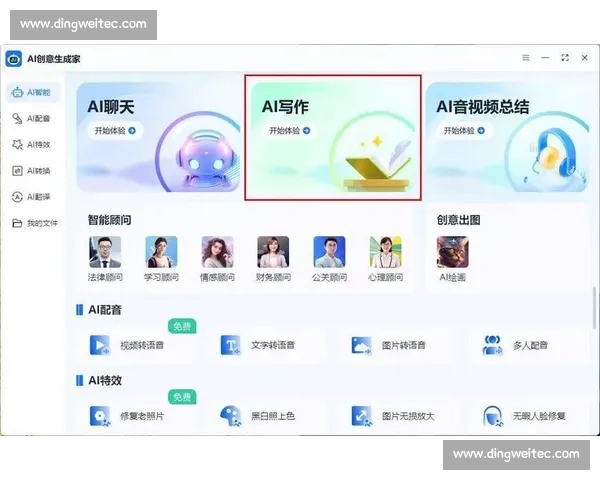
Task: Select the 公关顾问 advisor avatar
Action: (x=329, y=252)
